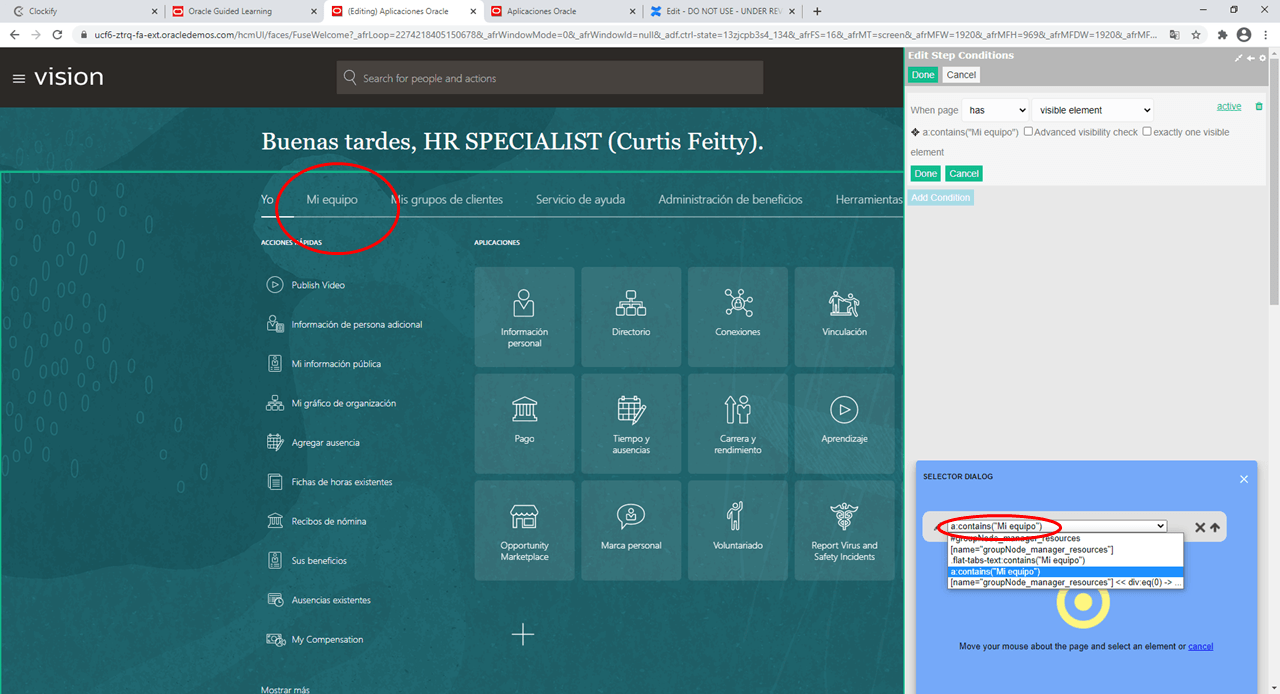Open the 'visible element' type dropdown
The height and width of the screenshot is (694, 1280).
click(x=1093, y=110)
